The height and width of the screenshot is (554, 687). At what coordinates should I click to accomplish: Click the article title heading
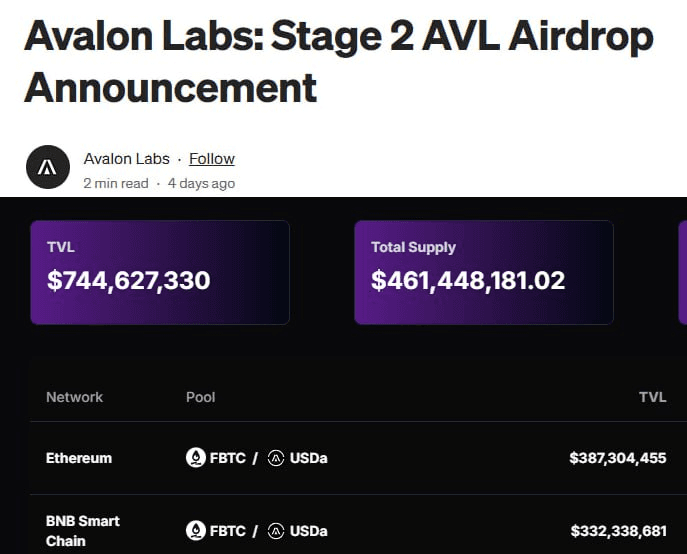[x=338, y=61]
